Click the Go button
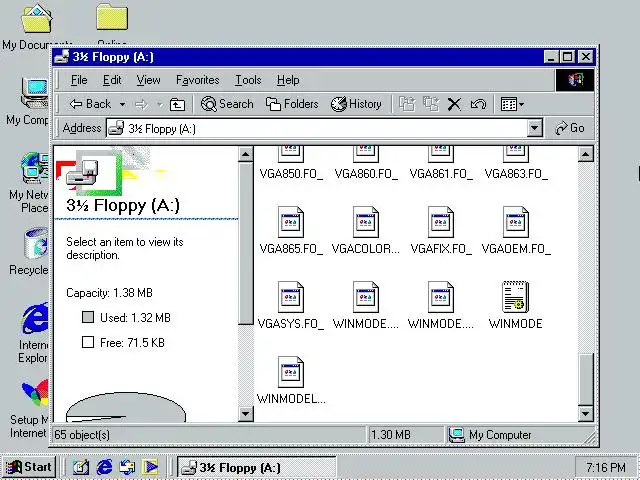The image size is (640, 480). coord(570,128)
